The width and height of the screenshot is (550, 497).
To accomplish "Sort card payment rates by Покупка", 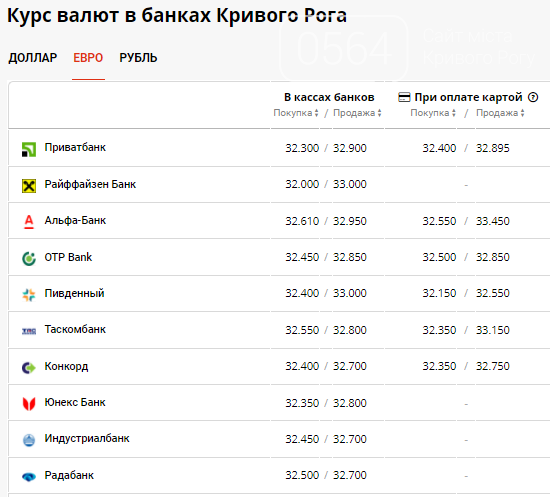I will (x=433, y=113).
